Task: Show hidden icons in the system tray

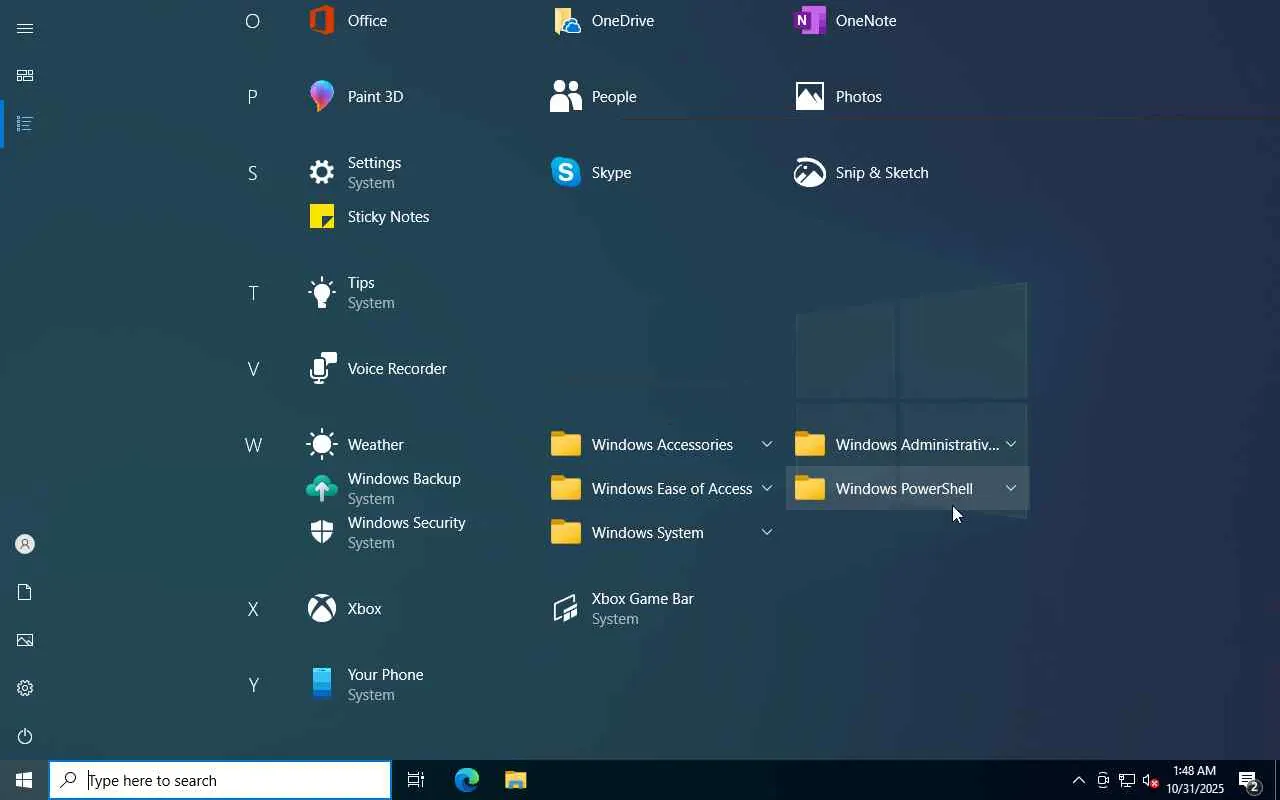Action: coord(1078,780)
